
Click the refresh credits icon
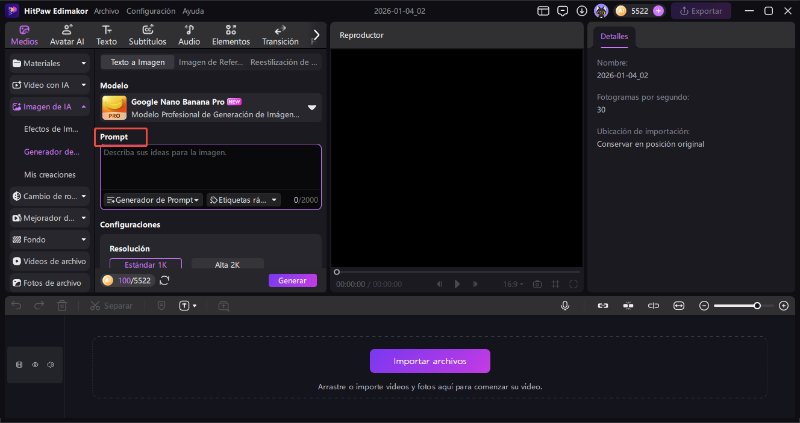coord(164,281)
